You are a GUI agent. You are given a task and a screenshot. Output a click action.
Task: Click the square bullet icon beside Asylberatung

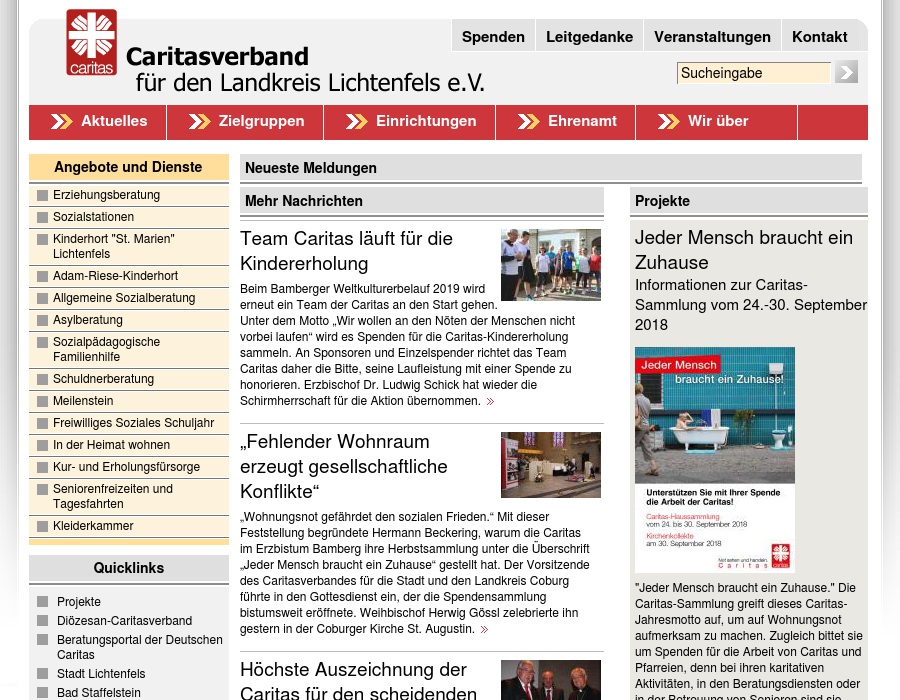click(42, 321)
